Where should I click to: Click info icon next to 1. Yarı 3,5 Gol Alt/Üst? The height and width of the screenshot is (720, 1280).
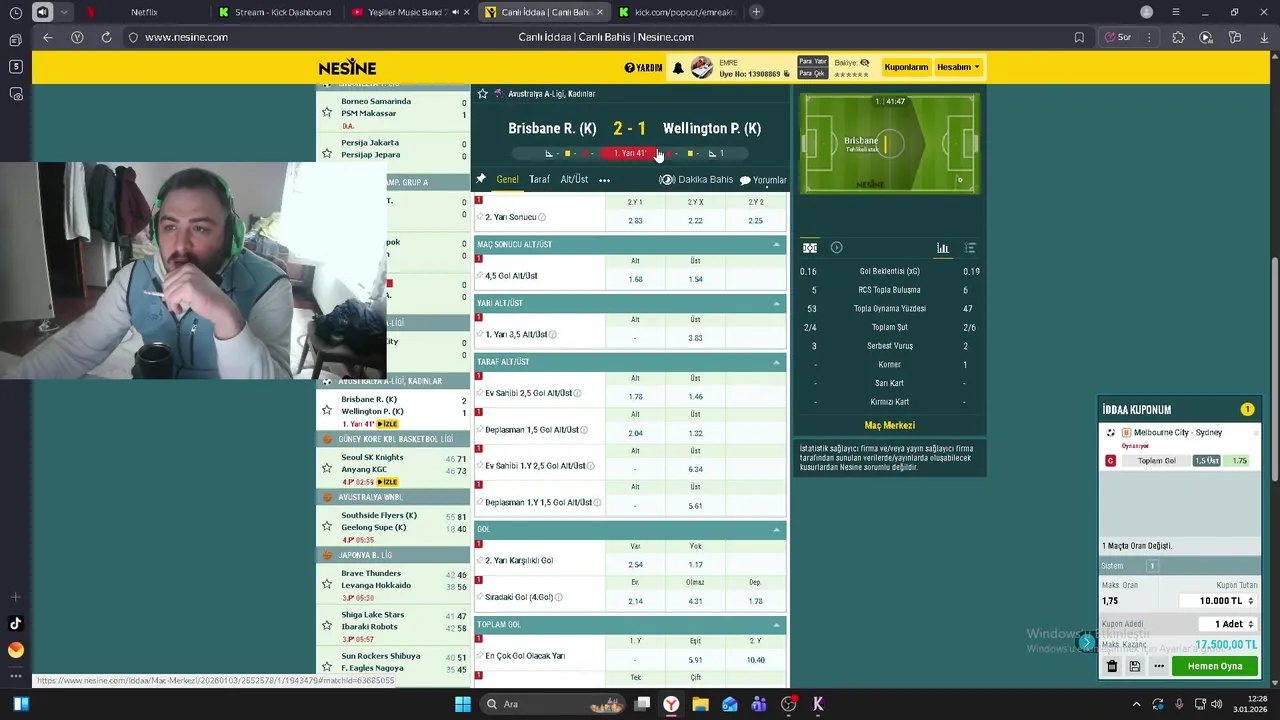(x=553, y=335)
